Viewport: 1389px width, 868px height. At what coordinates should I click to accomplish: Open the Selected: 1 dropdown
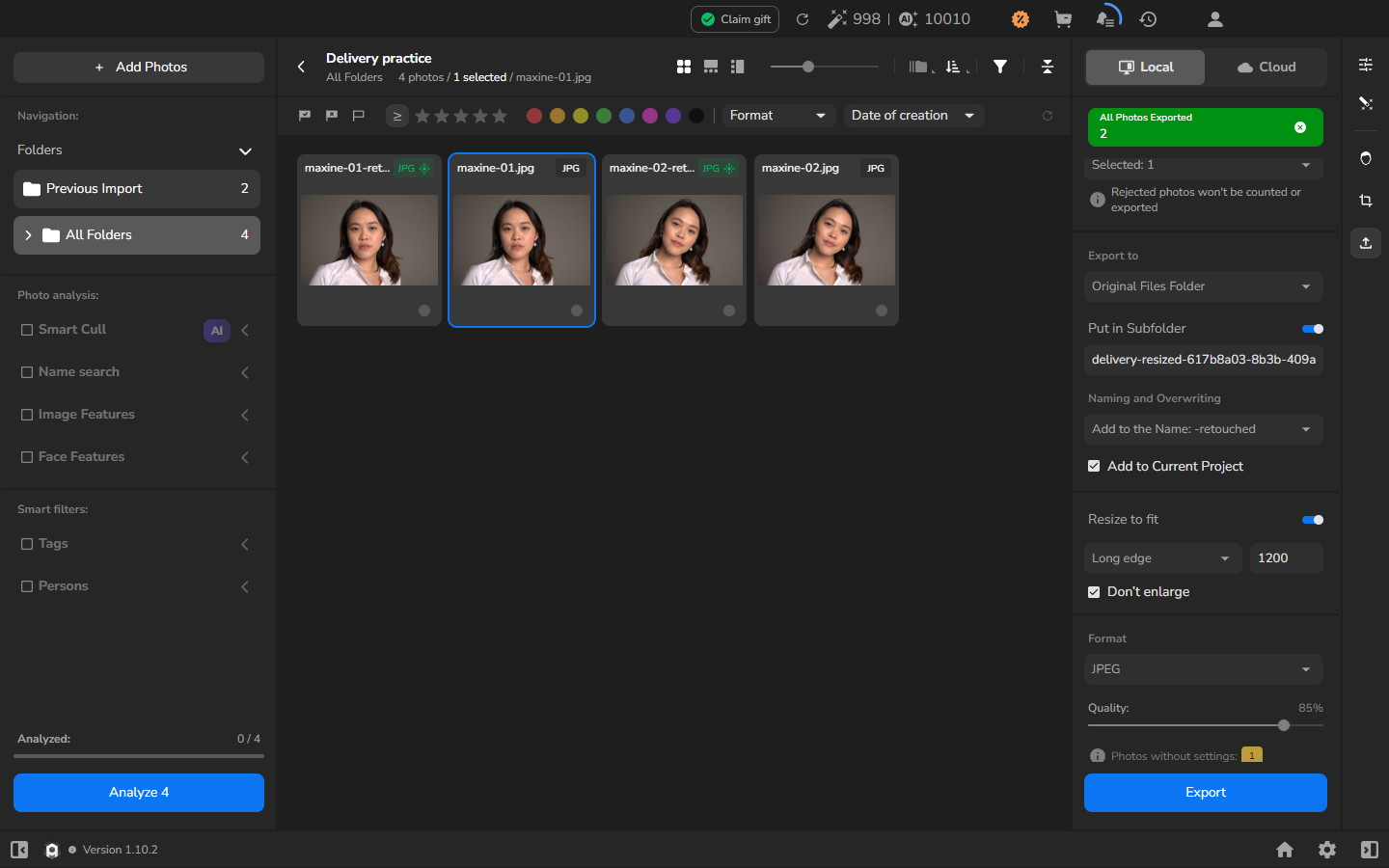click(1204, 166)
